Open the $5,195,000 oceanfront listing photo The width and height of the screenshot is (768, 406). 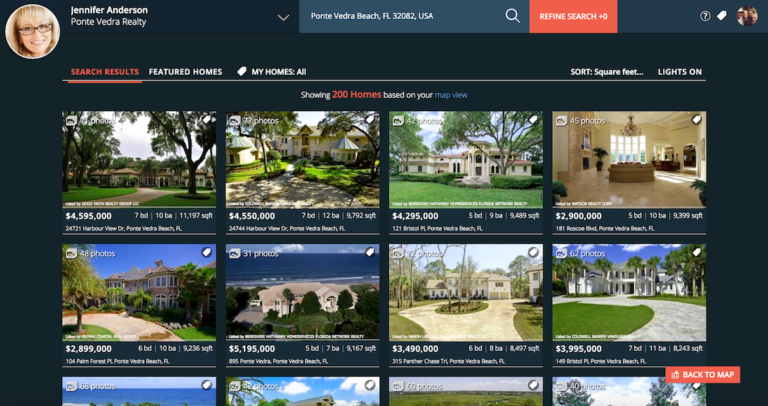(x=302, y=292)
